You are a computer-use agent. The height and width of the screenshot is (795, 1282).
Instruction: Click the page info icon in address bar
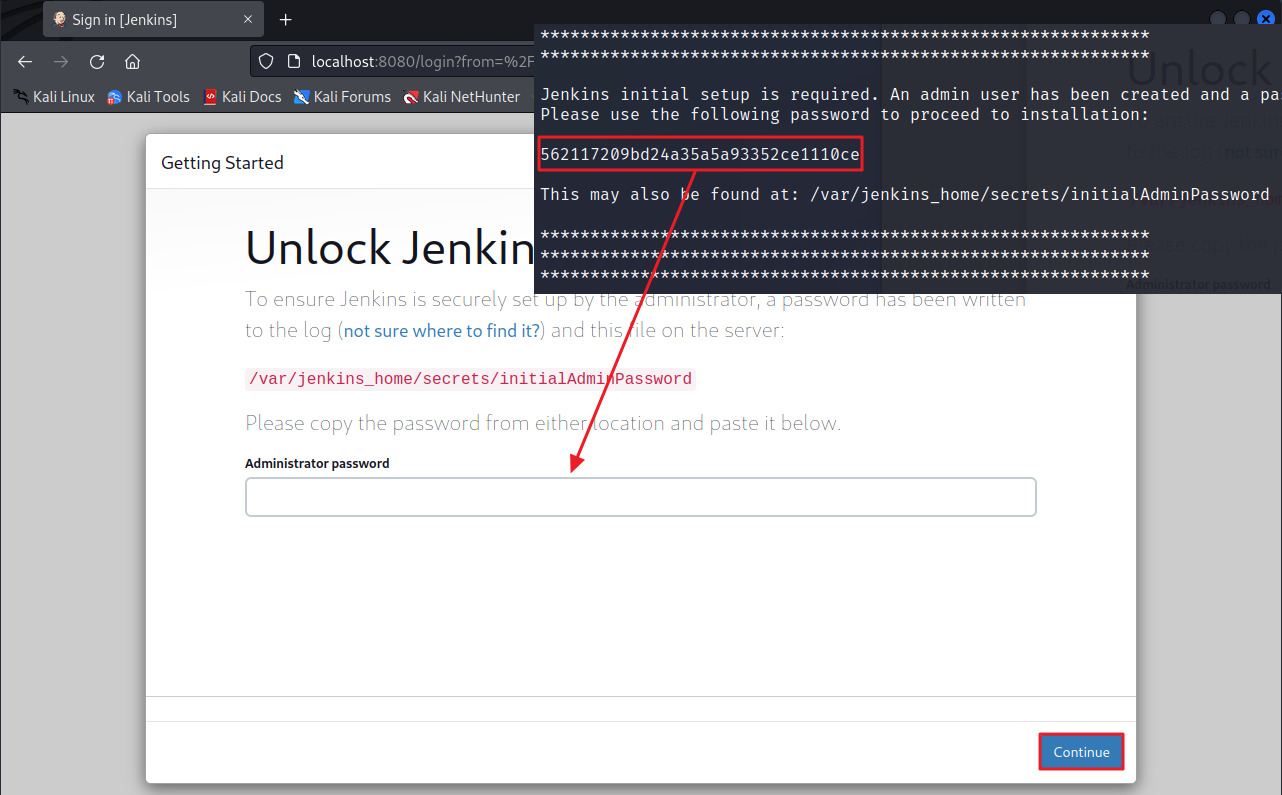tap(294, 61)
